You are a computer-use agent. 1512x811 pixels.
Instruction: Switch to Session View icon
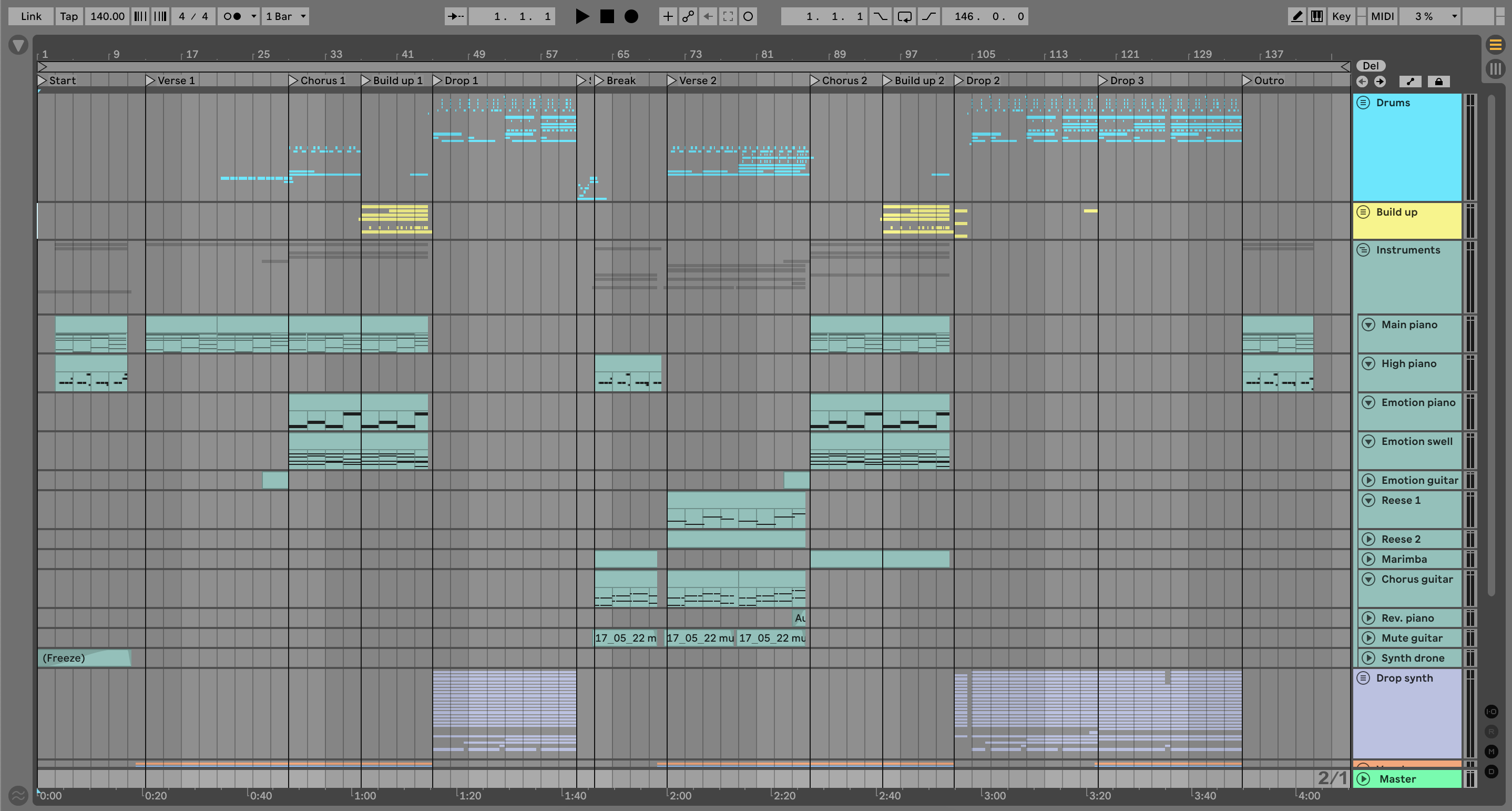[x=1495, y=69]
